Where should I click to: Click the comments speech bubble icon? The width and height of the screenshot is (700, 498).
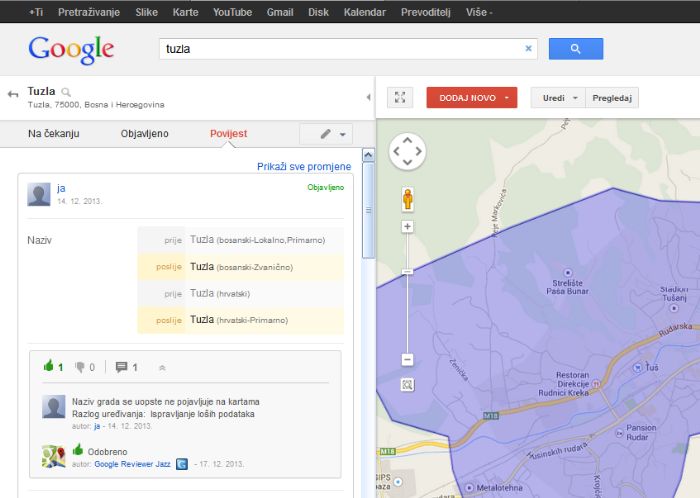pyautogui.click(x=121, y=367)
